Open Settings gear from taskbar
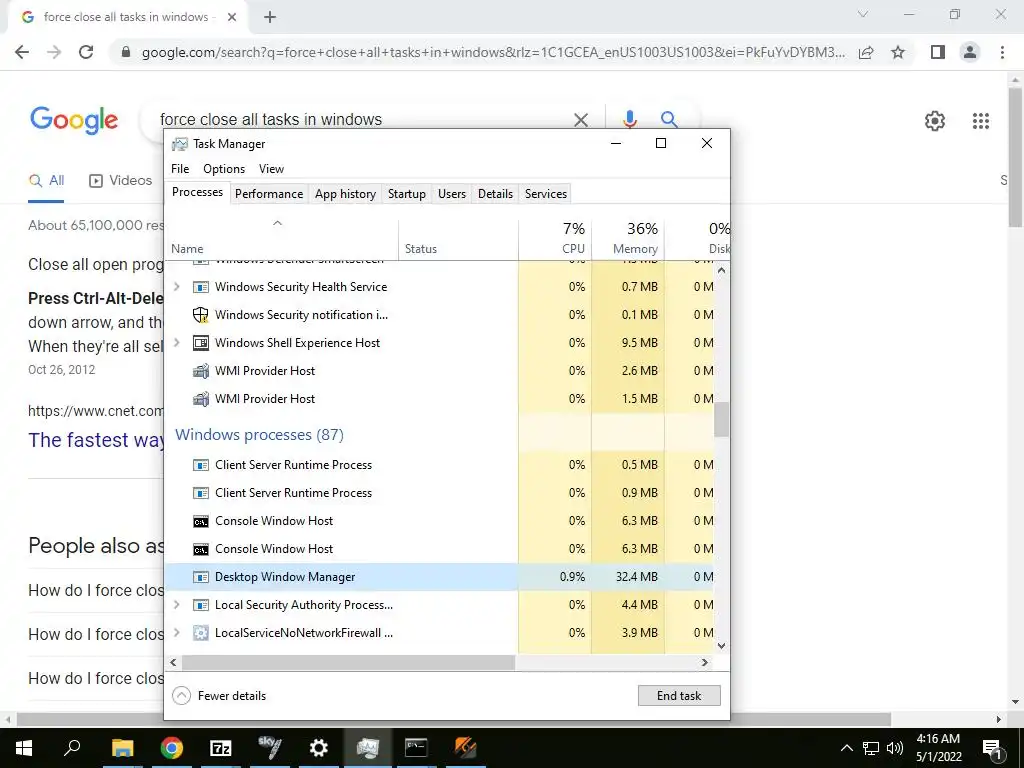 tap(319, 748)
